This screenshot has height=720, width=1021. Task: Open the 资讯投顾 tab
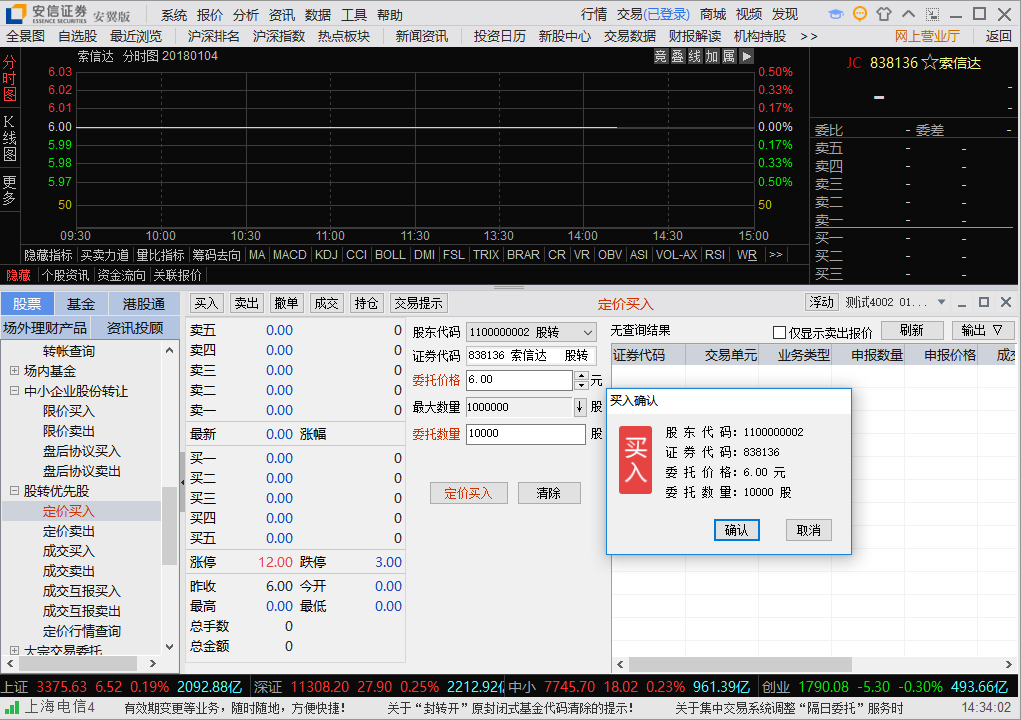(135, 327)
